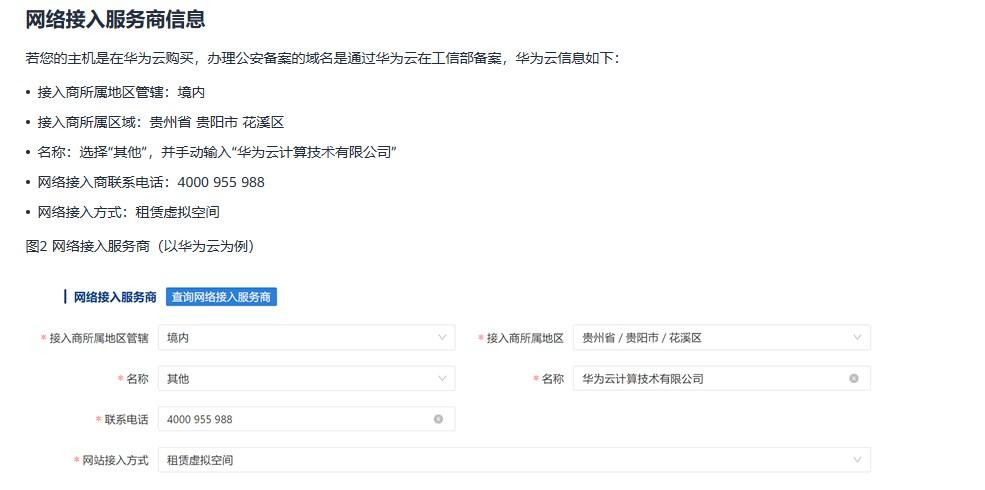The width and height of the screenshot is (985, 490).
Task: Click the chevron arrow beside 其他
Action: coord(442,378)
